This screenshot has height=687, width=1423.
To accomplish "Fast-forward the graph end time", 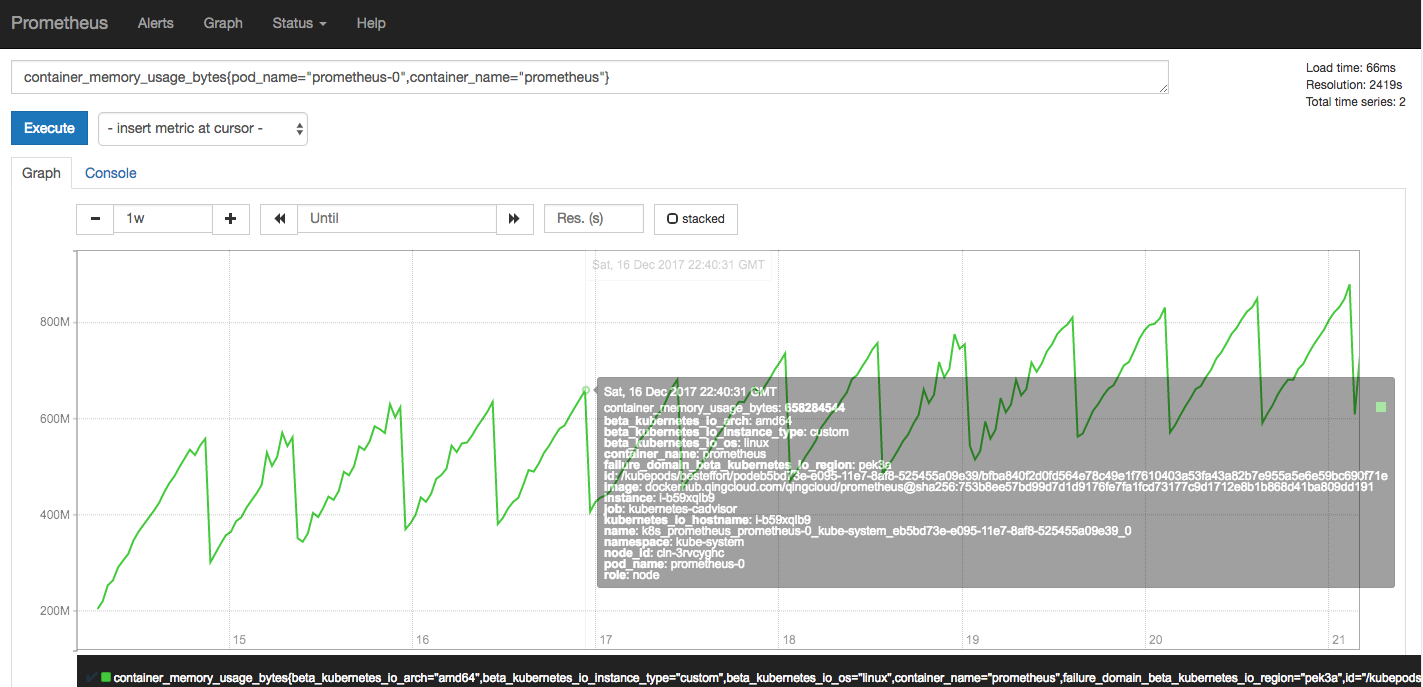I will pyautogui.click(x=515, y=219).
